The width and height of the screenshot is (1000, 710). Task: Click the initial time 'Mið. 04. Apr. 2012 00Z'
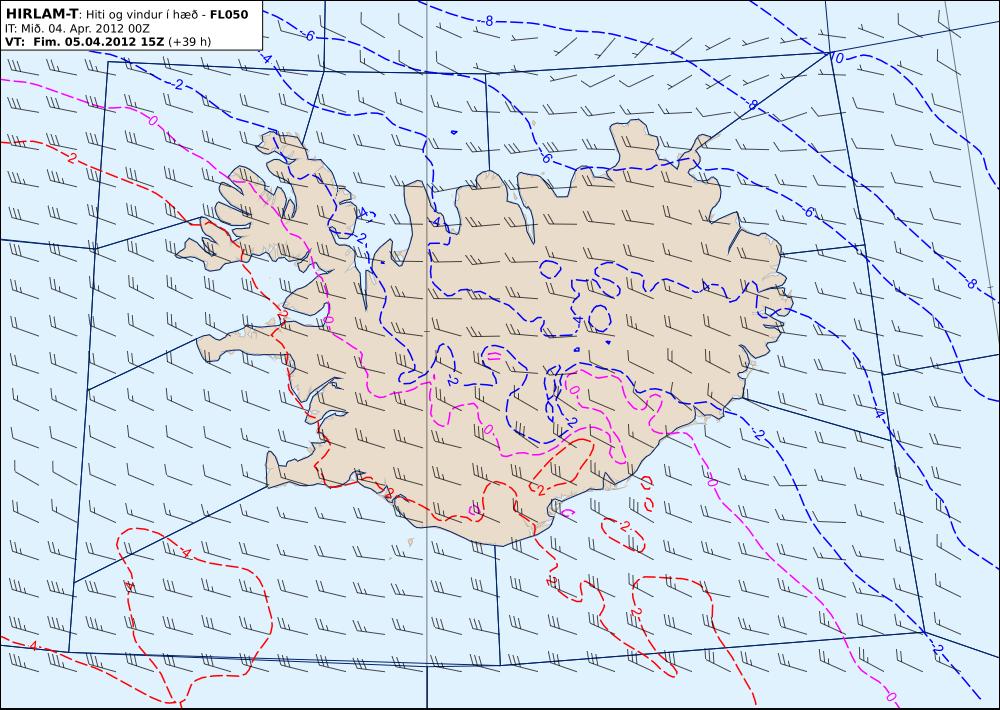pyautogui.click(x=84, y=29)
